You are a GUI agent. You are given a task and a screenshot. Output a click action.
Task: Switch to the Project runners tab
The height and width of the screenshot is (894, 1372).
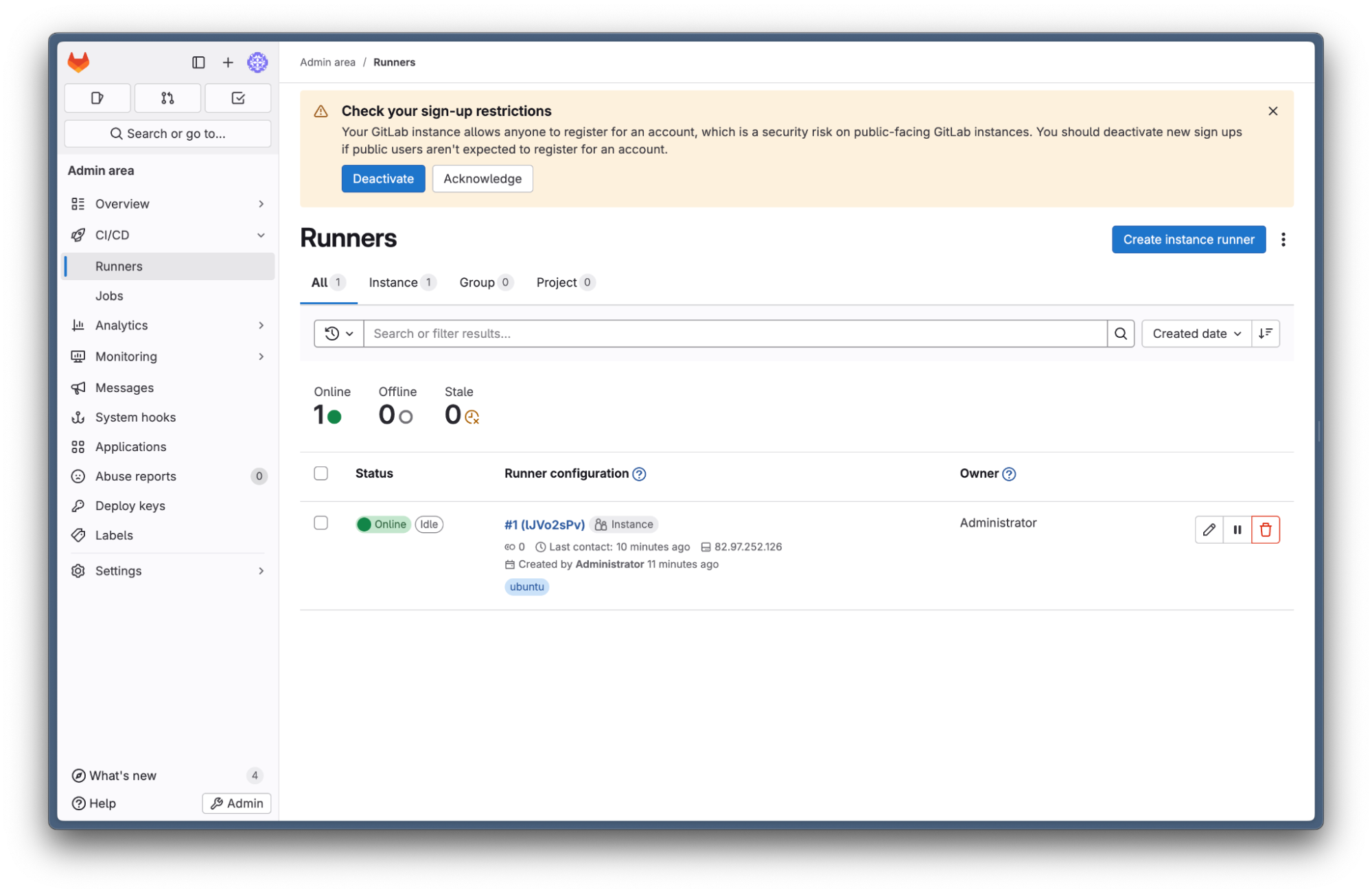coord(565,283)
